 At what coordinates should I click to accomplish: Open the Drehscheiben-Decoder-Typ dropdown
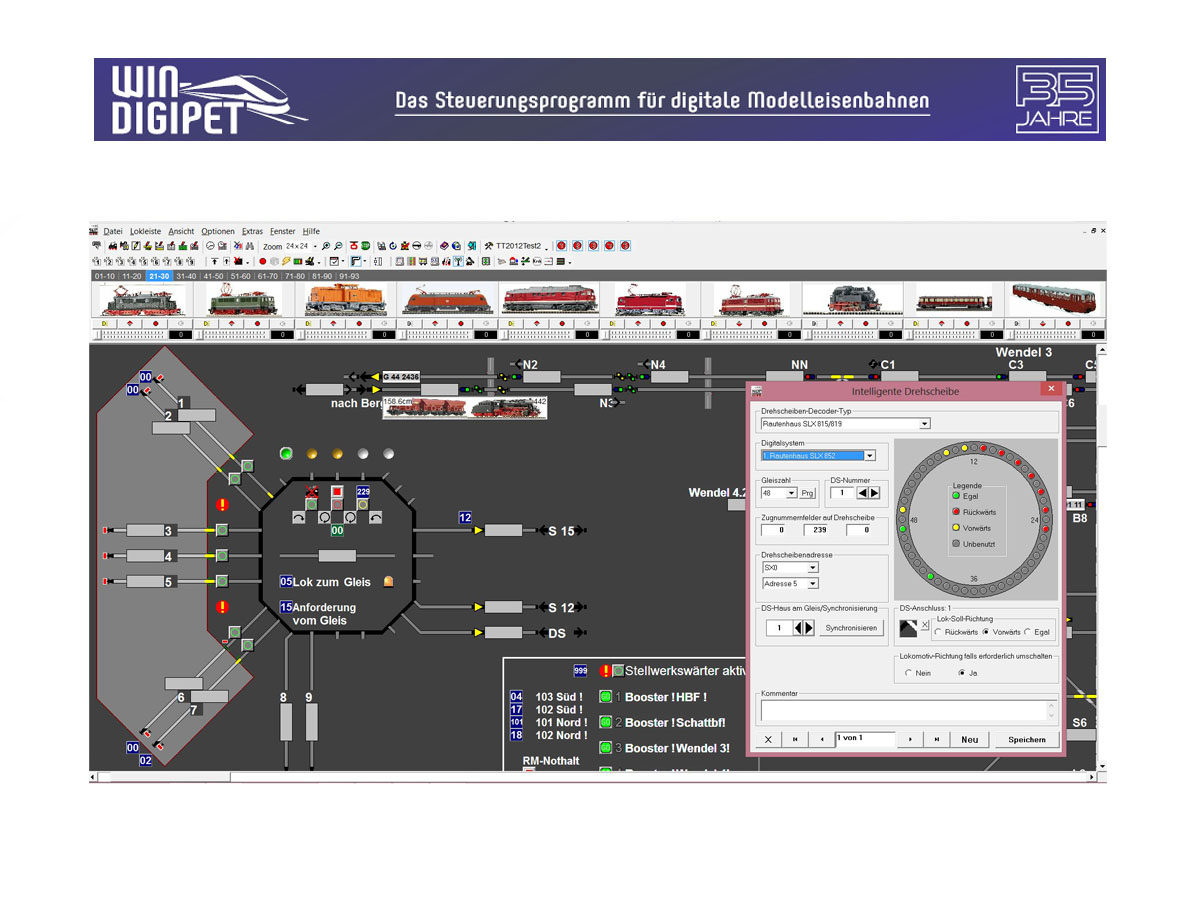[925, 423]
